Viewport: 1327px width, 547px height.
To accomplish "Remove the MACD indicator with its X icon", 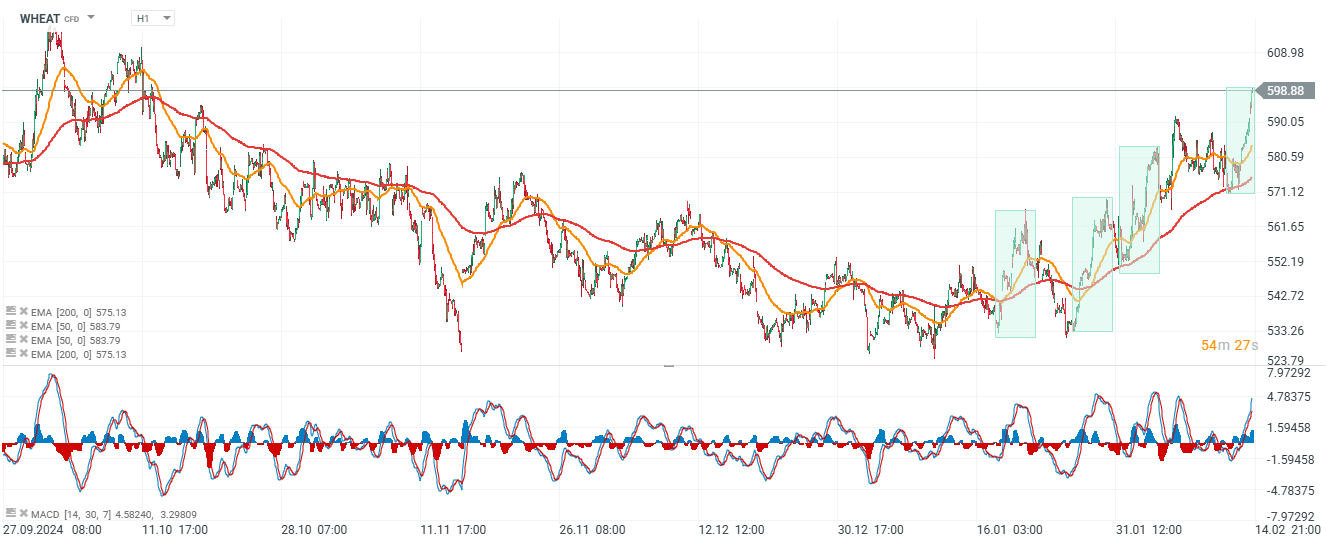I will (23, 513).
